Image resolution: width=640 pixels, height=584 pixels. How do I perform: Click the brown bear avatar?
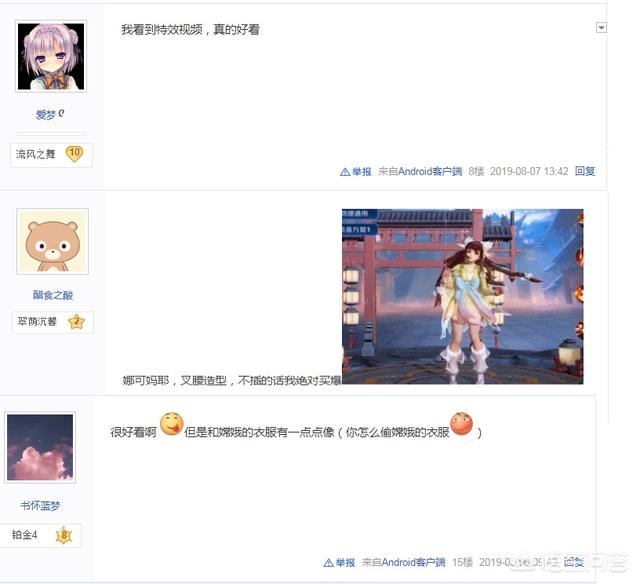[x=52, y=241]
